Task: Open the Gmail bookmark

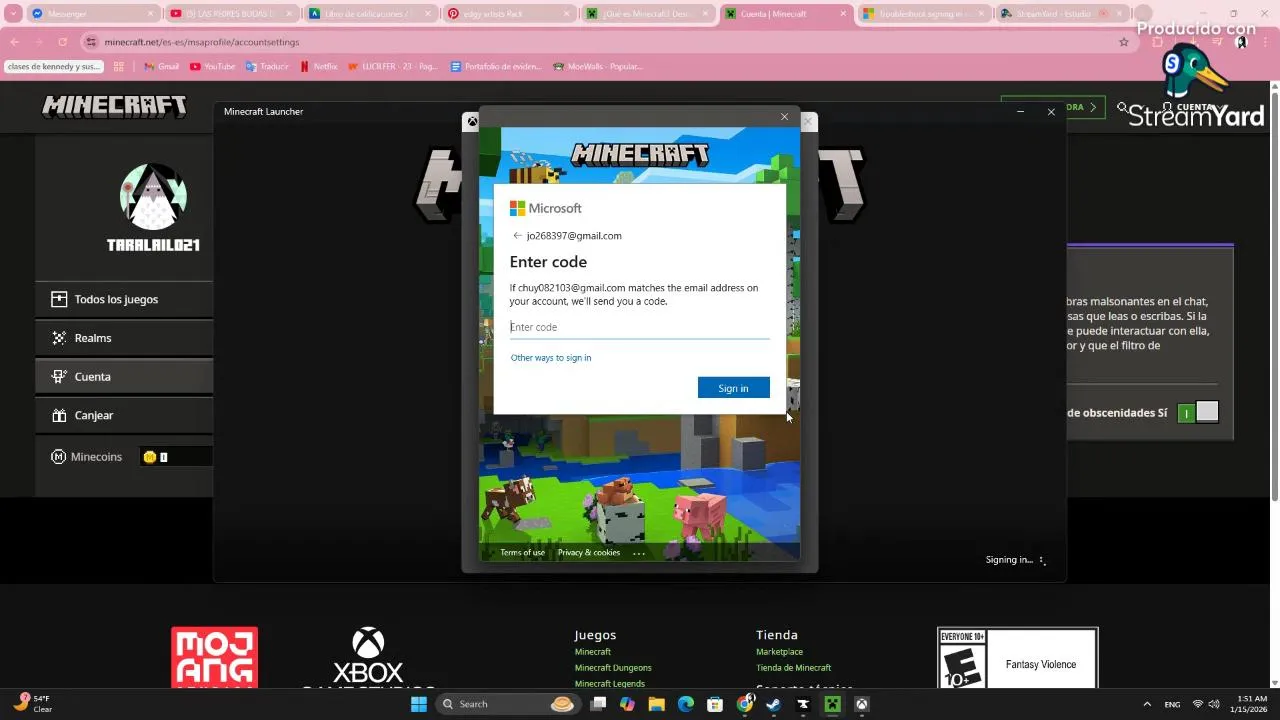Action: (161, 67)
